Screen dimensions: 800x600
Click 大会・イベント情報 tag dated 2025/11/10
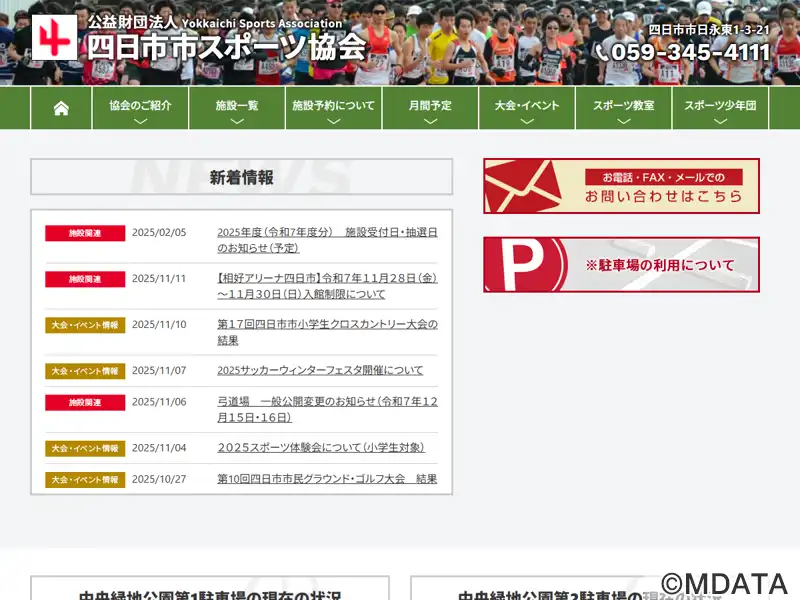(85, 325)
